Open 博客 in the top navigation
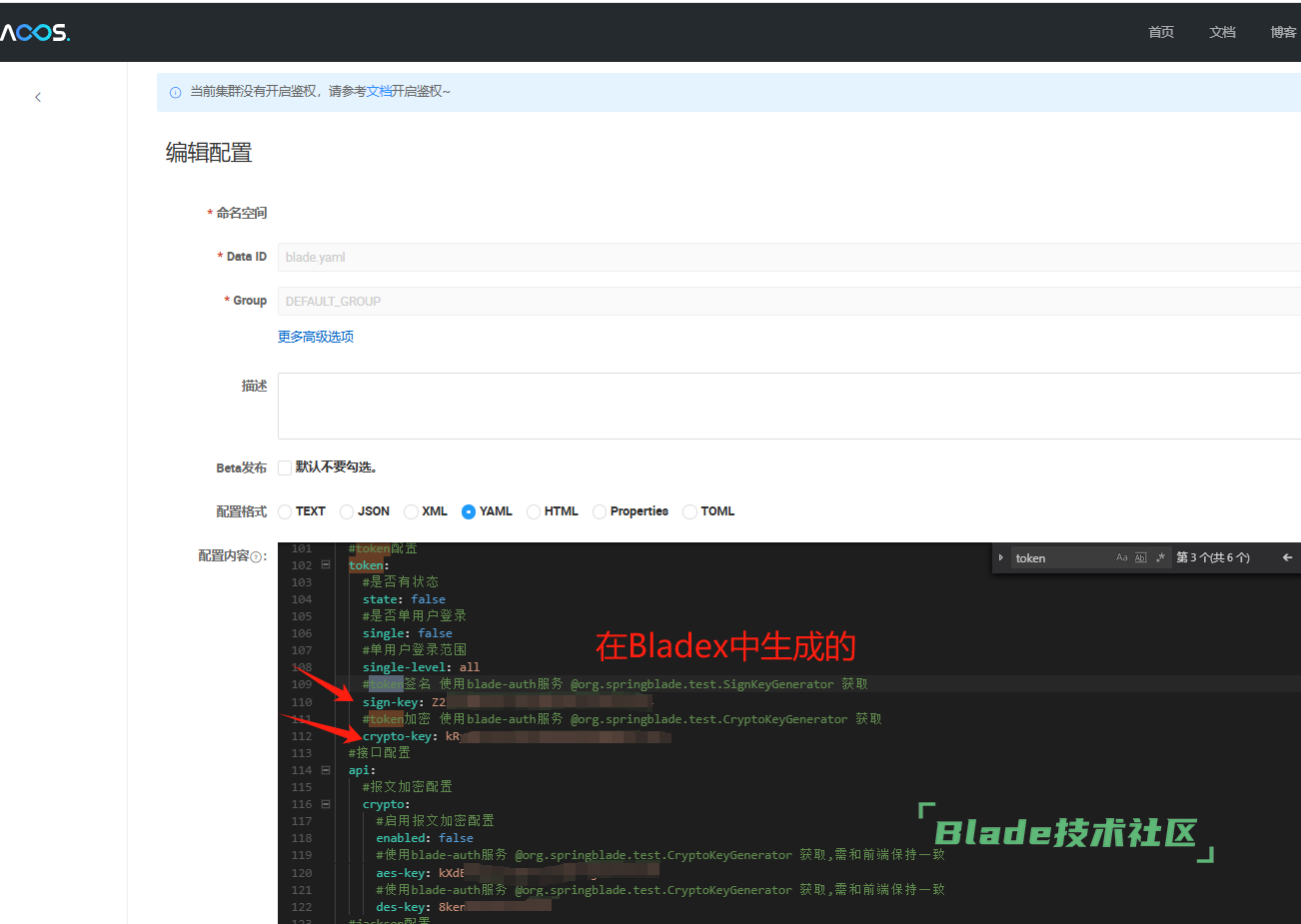Screen dimensions: 1301x924 1283,32
